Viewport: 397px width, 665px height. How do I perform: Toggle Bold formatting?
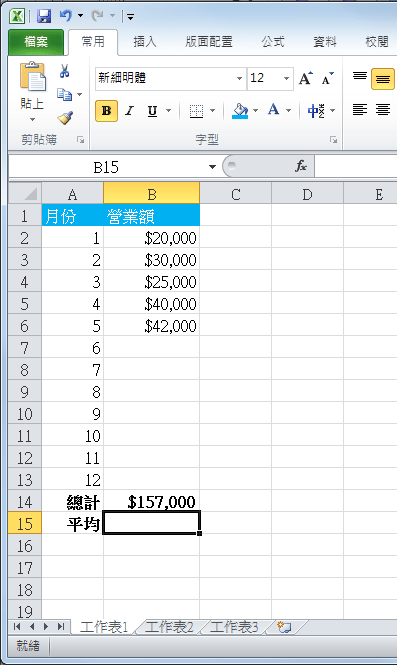coord(106,111)
